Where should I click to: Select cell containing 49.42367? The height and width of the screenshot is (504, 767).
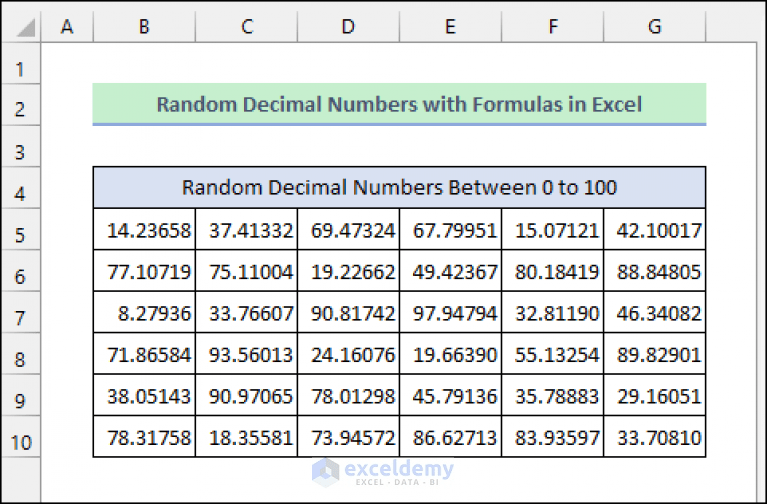[451, 271]
